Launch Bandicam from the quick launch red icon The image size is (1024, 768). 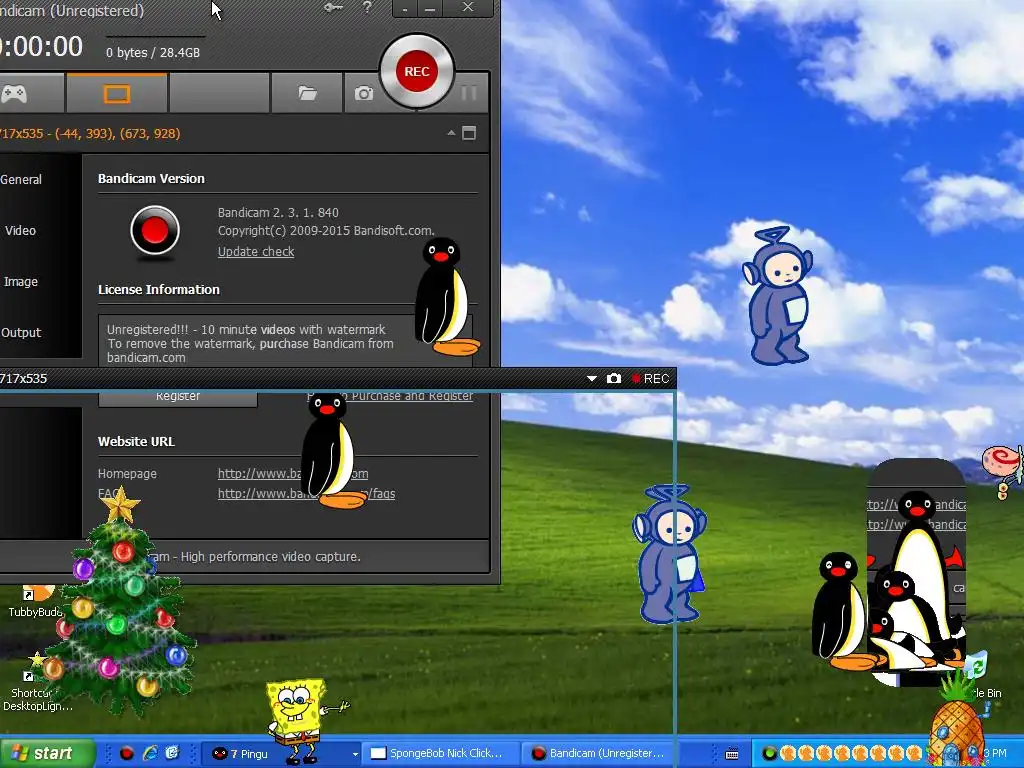(x=127, y=753)
